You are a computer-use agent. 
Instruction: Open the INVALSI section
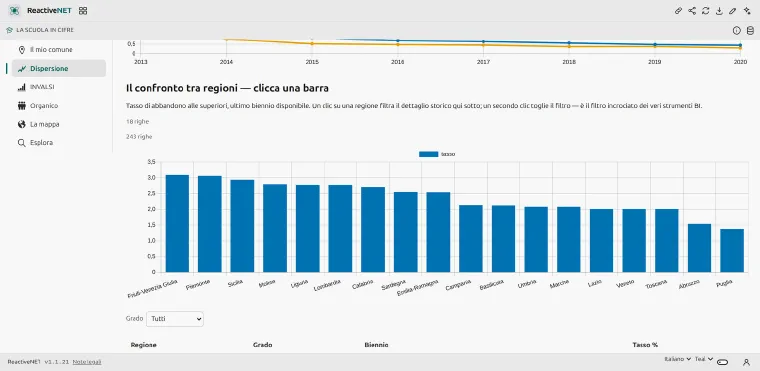coord(59,87)
